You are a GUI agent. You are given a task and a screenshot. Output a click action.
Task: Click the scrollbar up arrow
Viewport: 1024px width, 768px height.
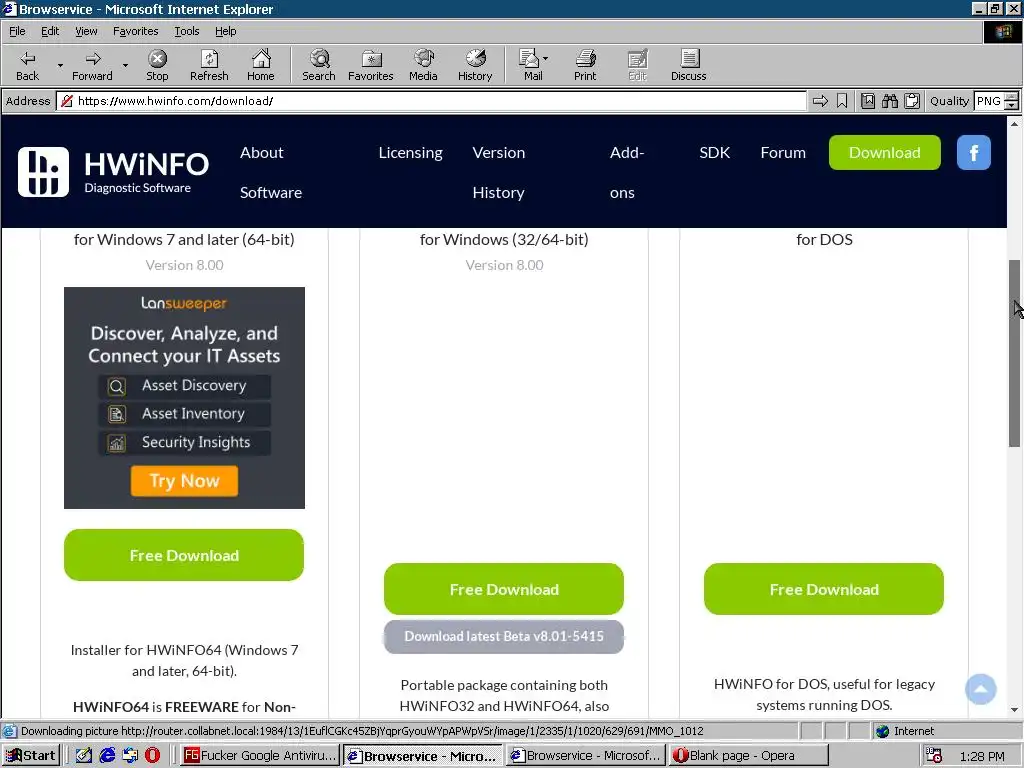click(x=1014, y=123)
